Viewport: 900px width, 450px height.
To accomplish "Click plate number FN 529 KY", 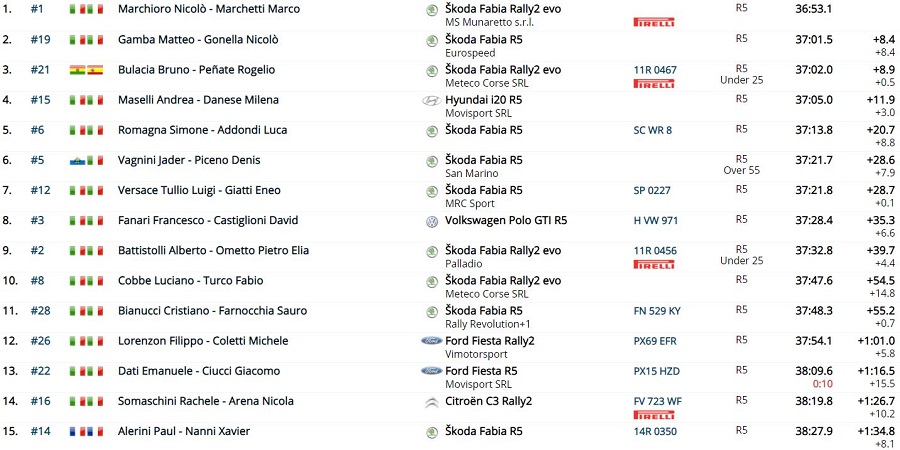I will [x=656, y=311].
